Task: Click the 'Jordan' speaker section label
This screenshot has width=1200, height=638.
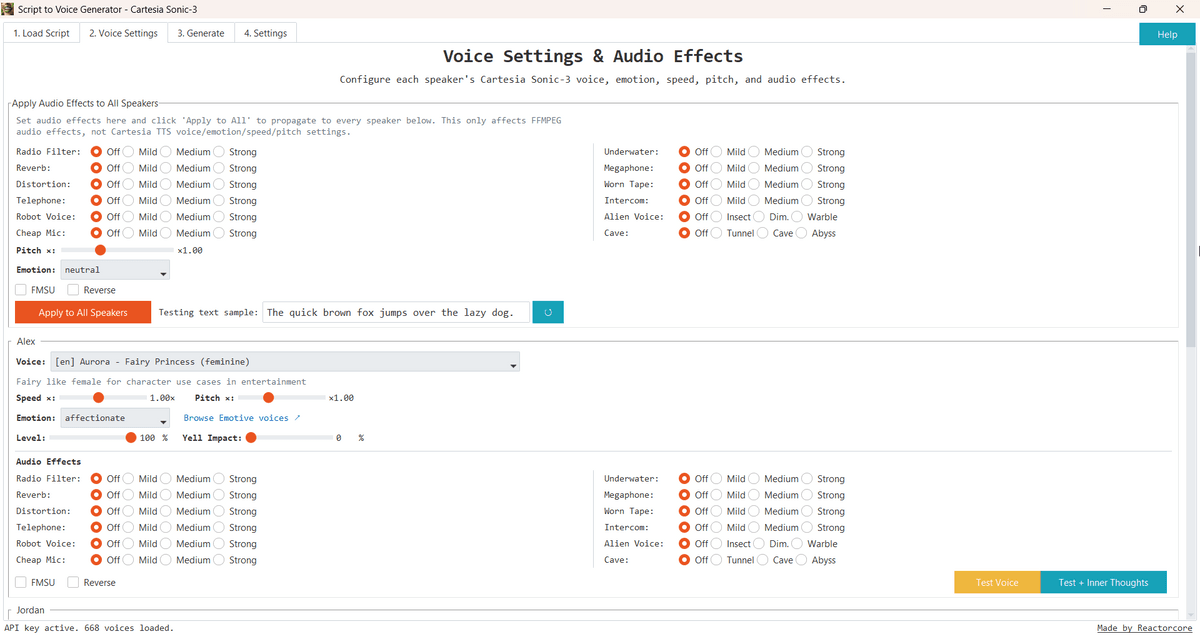Action: 30,609
